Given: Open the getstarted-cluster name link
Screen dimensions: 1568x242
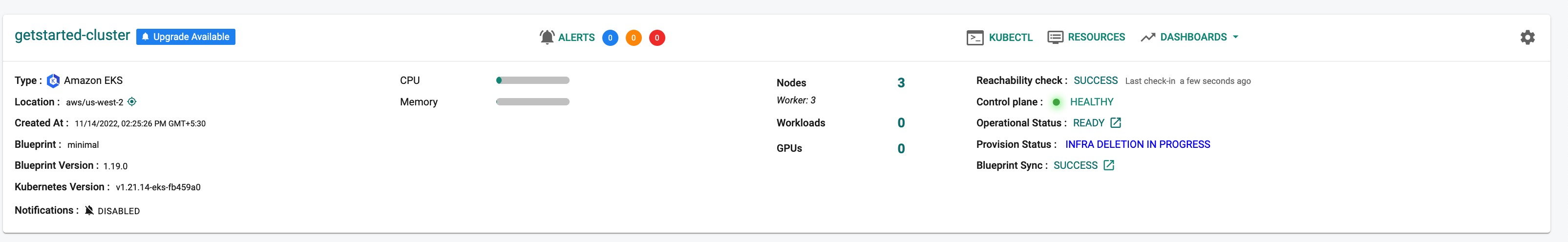Looking at the screenshot, I should (72, 35).
